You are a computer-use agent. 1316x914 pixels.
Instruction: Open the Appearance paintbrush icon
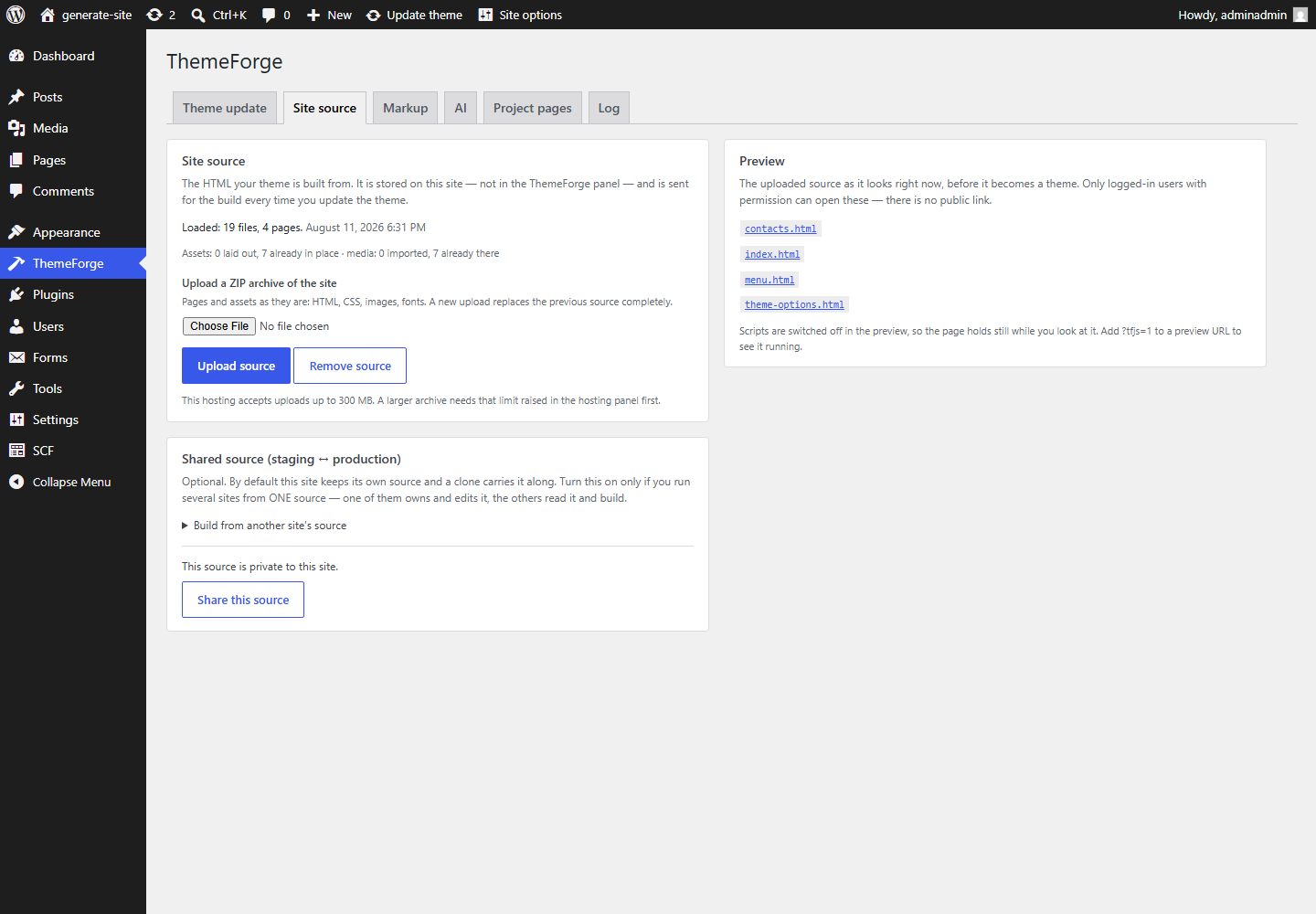16,232
